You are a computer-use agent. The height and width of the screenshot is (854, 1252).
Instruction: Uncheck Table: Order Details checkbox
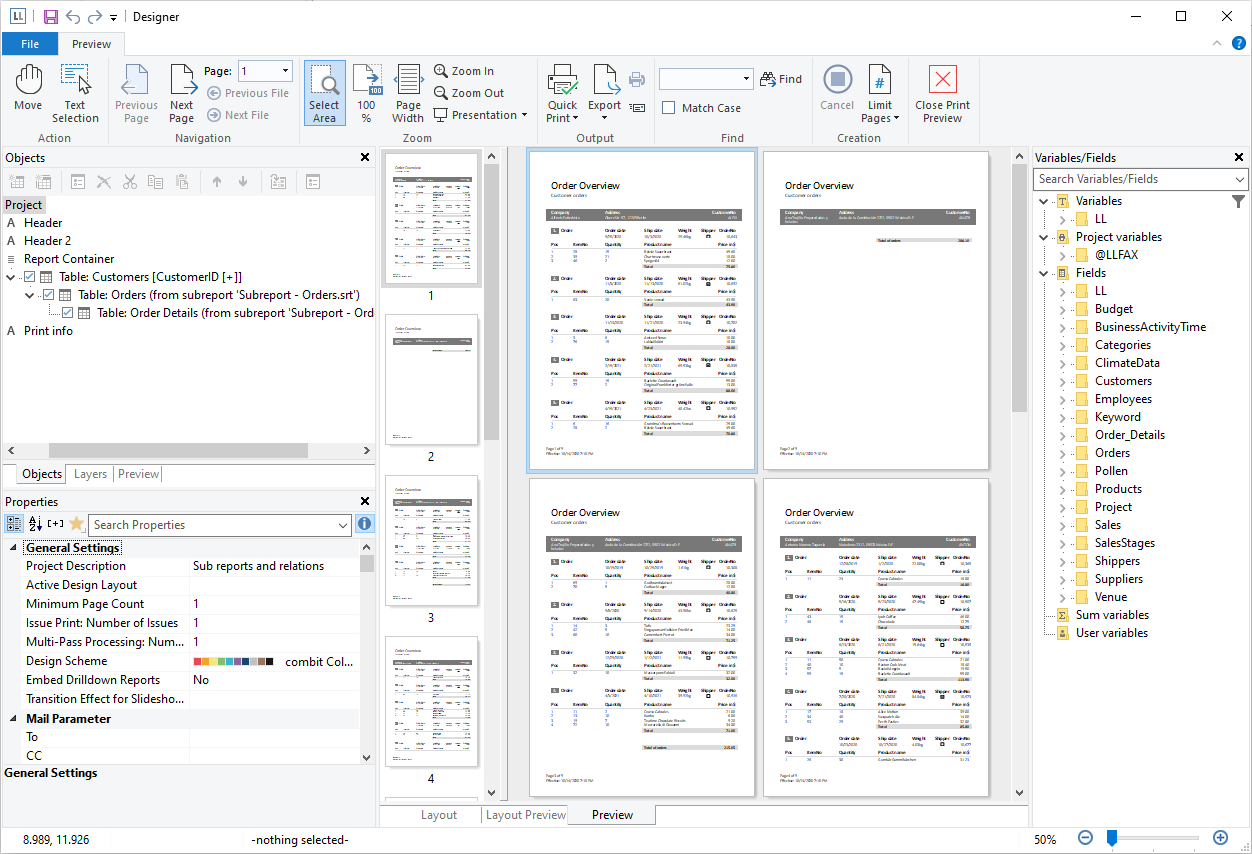point(67,313)
